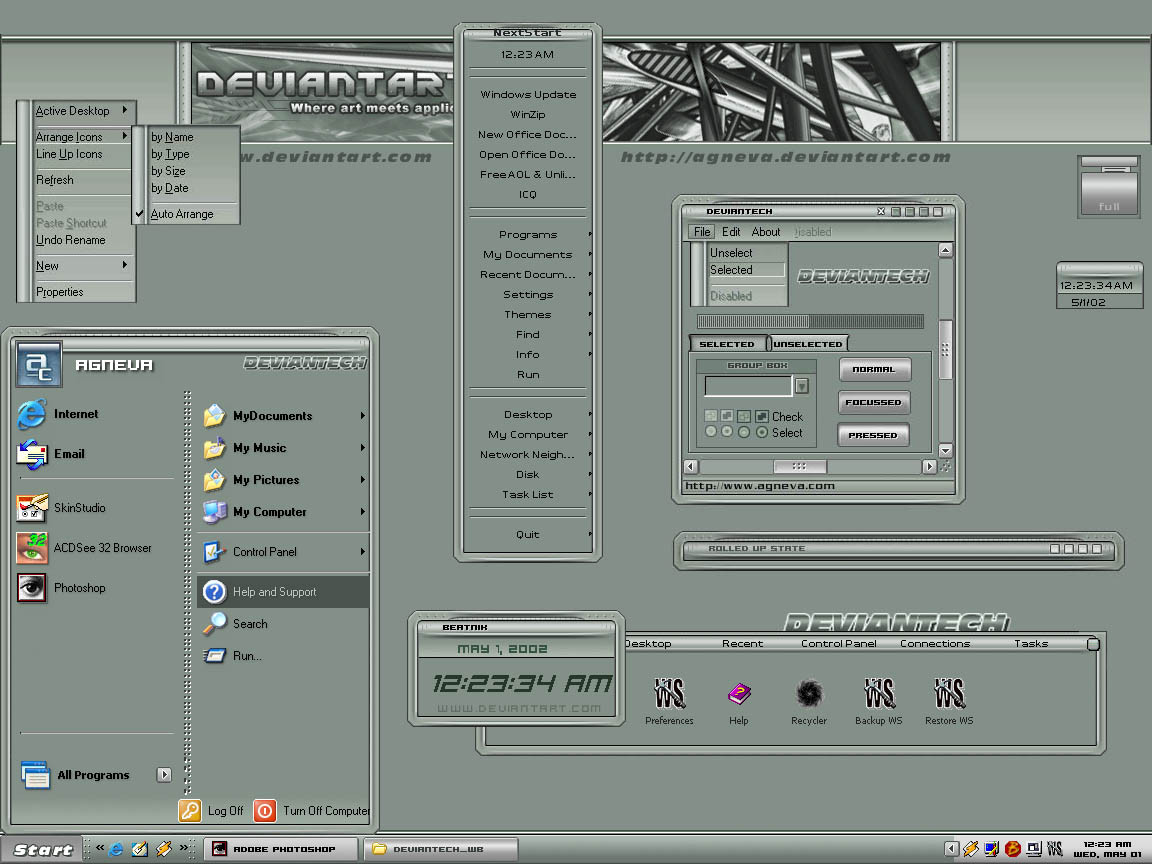Open ACDSee 32 Browser icon
1152x864 pixels.
point(32,548)
